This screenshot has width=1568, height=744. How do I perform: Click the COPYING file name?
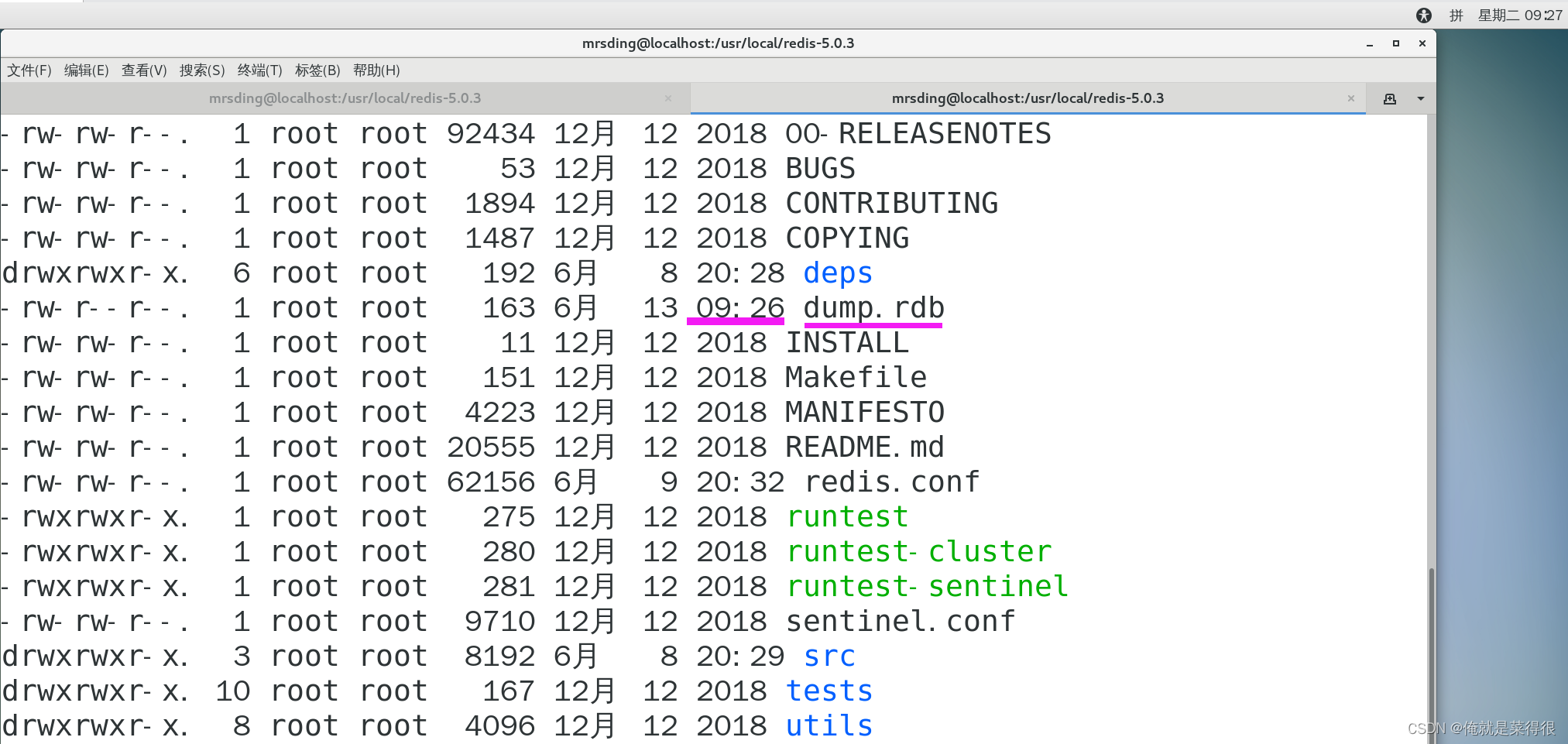tap(847, 238)
